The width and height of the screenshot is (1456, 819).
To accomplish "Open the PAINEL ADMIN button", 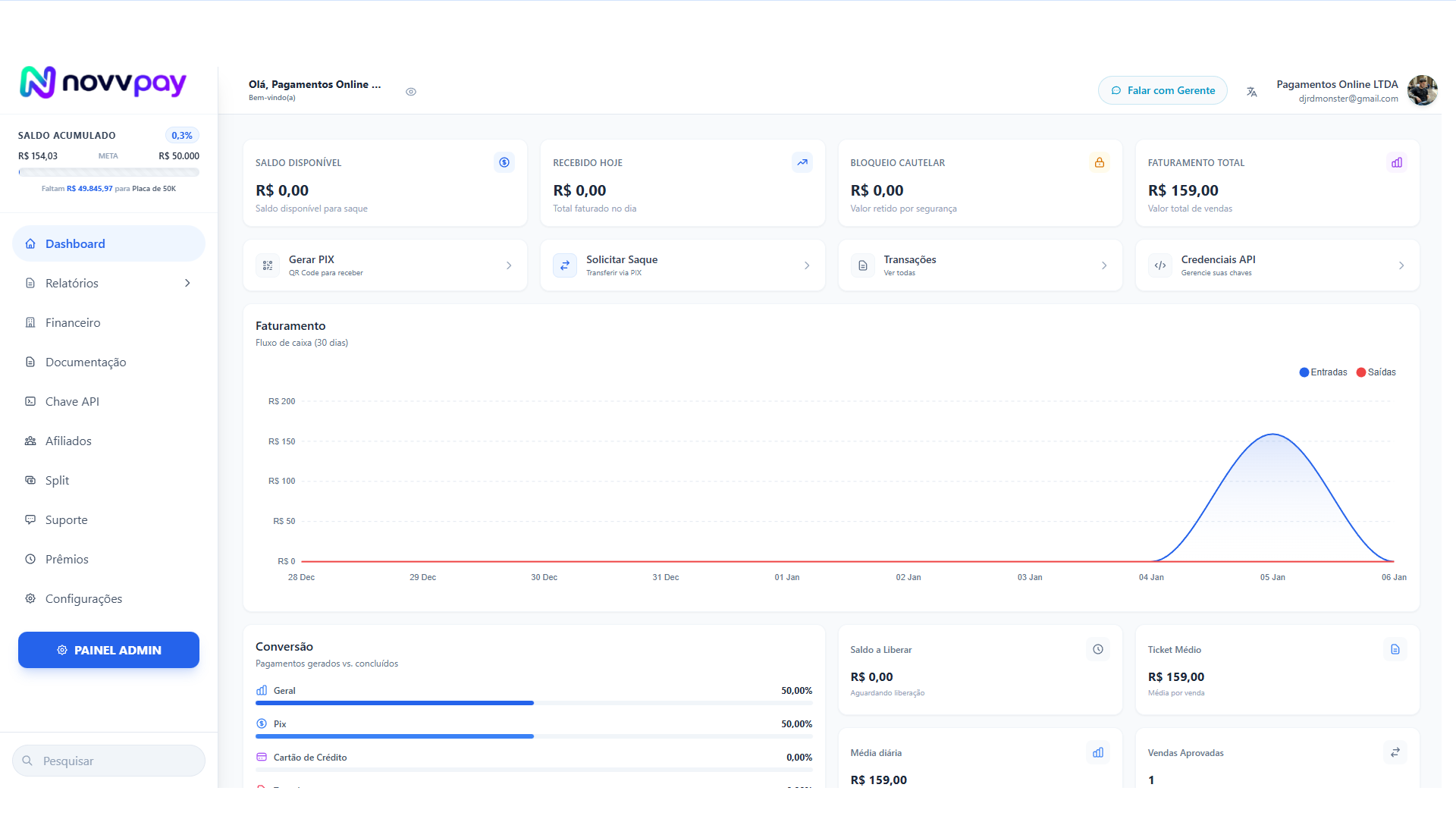I will [108, 650].
